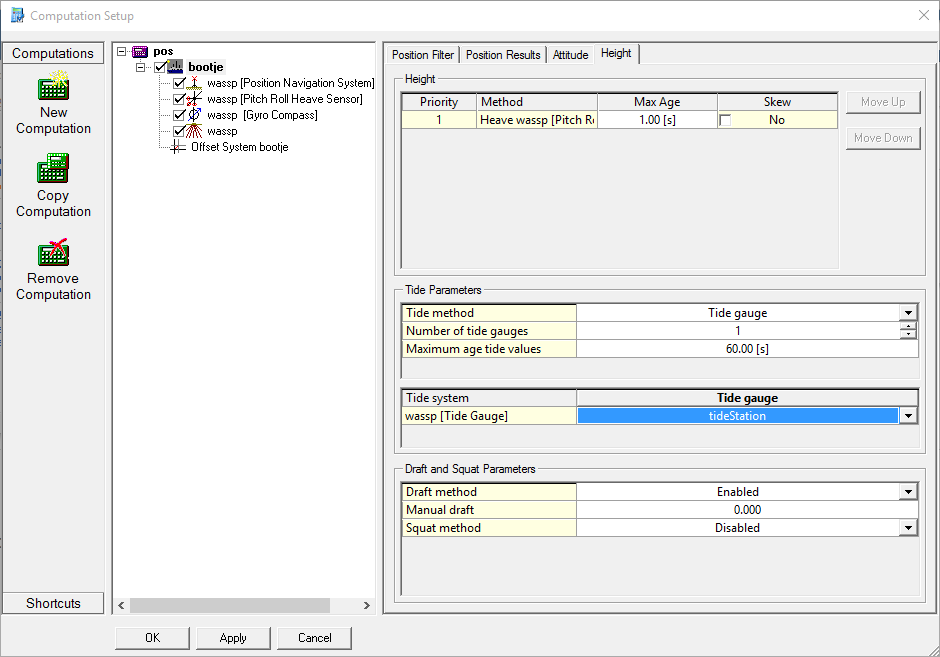Uncheck wassp Gyro Compass checkbox
The image size is (940, 657).
tap(180, 115)
